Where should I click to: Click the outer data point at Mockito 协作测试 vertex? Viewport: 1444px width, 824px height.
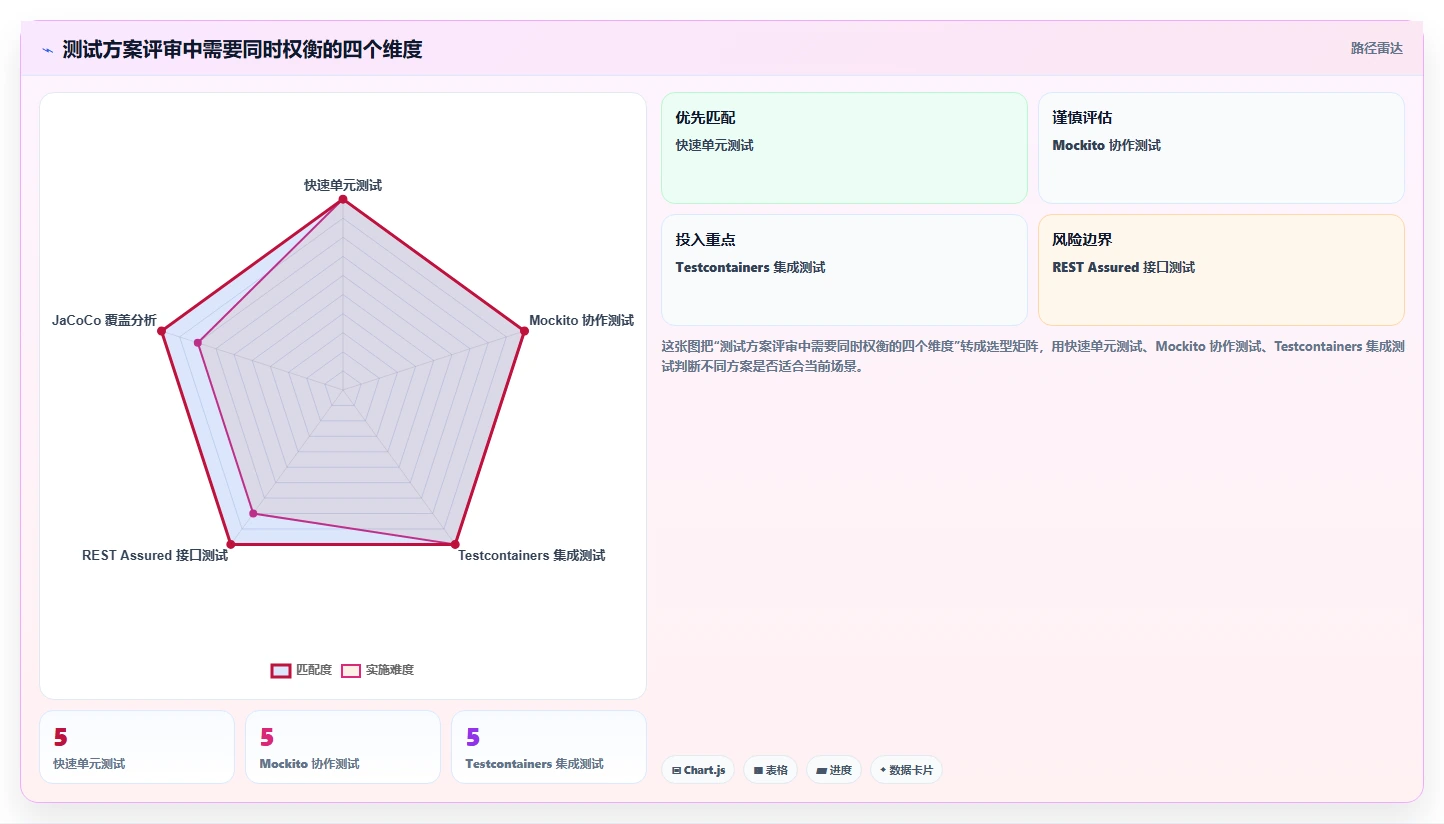(523, 331)
